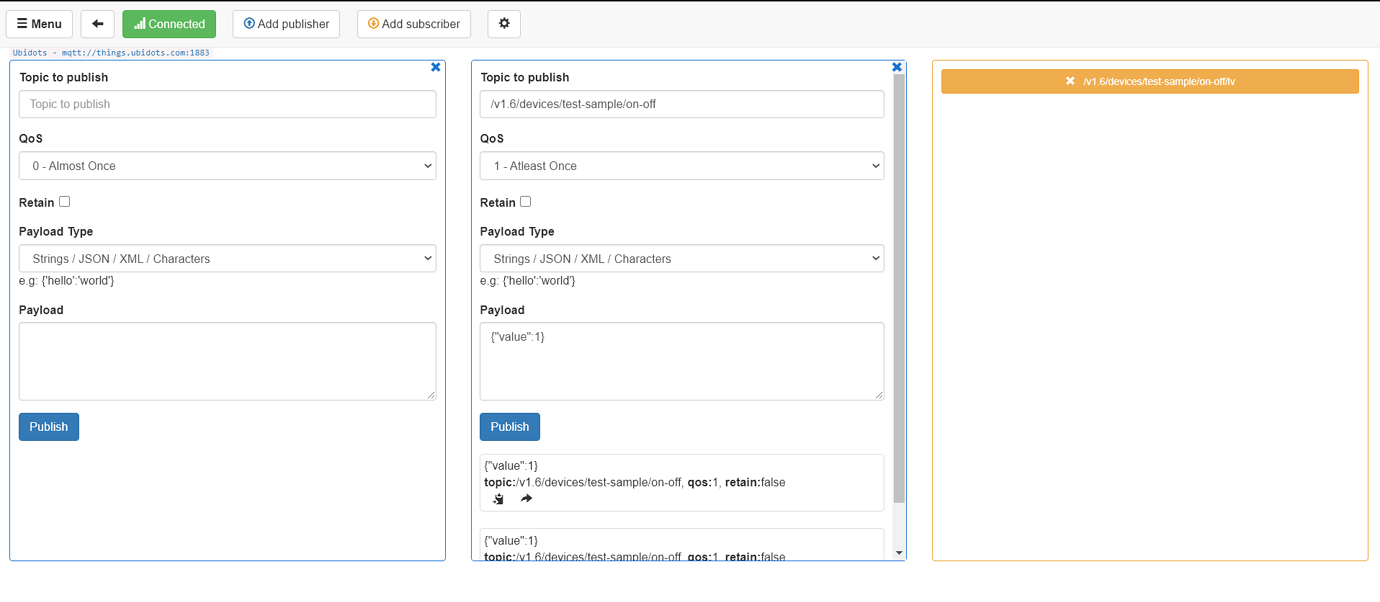Click the orange subscriber topic header bar
The width and height of the screenshot is (1380, 602).
tap(1149, 81)
